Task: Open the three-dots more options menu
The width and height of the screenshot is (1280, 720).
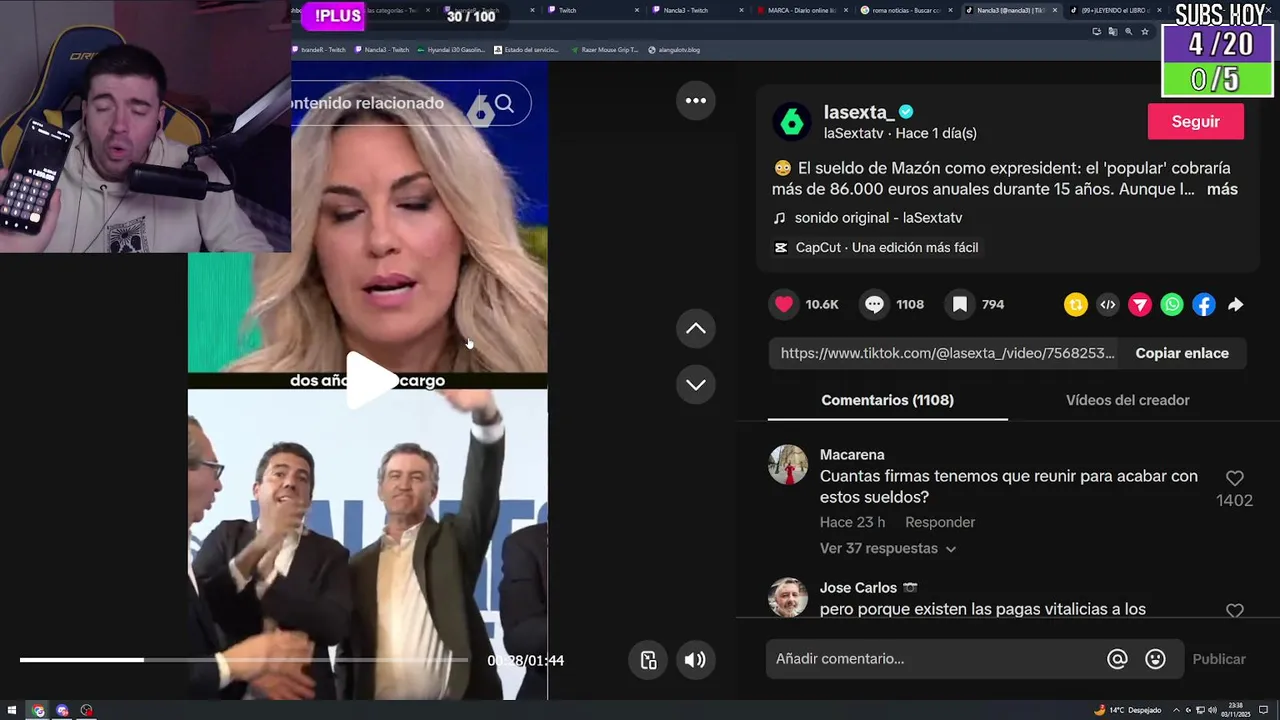Action: click(696, 101)
